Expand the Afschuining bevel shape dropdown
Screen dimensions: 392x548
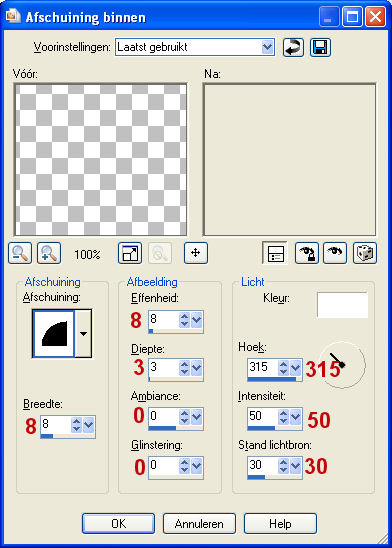(x=84, y=333)
